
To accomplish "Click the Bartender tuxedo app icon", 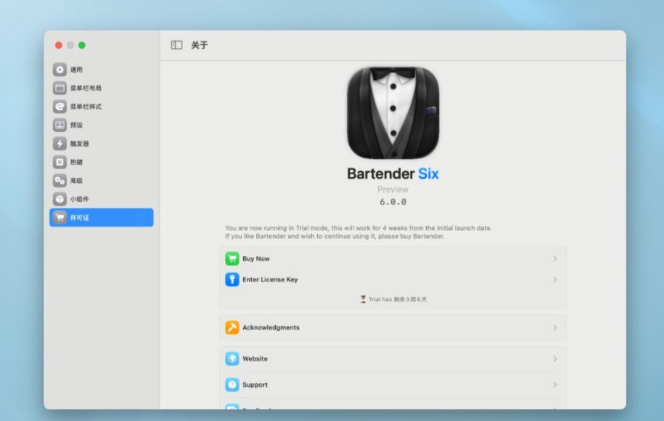I will (393, 113).
